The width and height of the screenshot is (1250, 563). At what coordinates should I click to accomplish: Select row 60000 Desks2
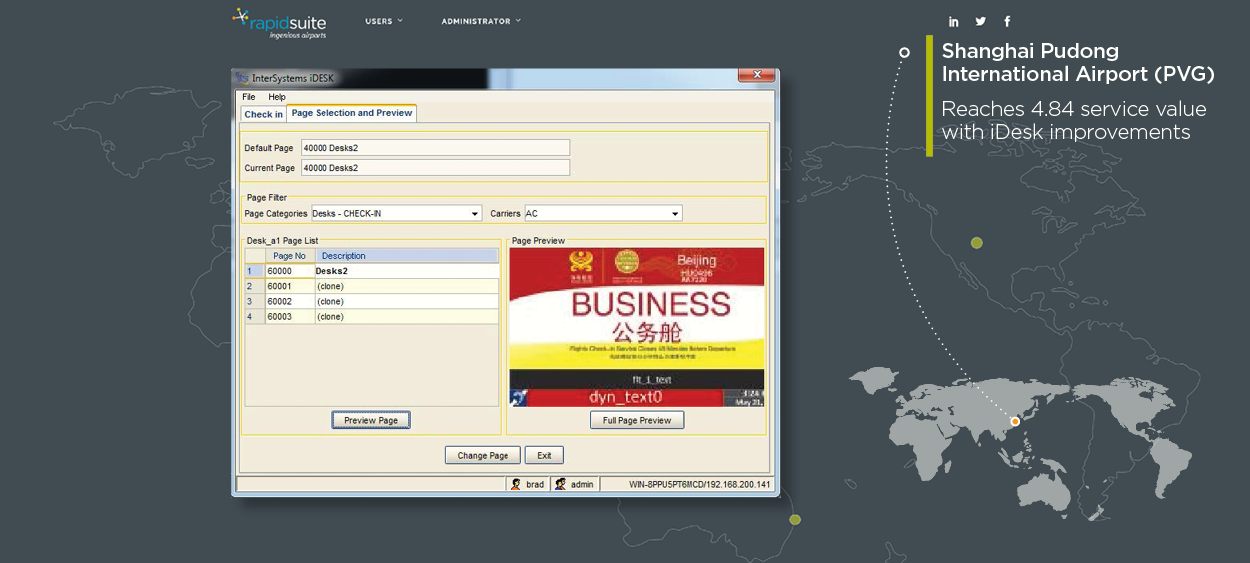coord(372,271)
